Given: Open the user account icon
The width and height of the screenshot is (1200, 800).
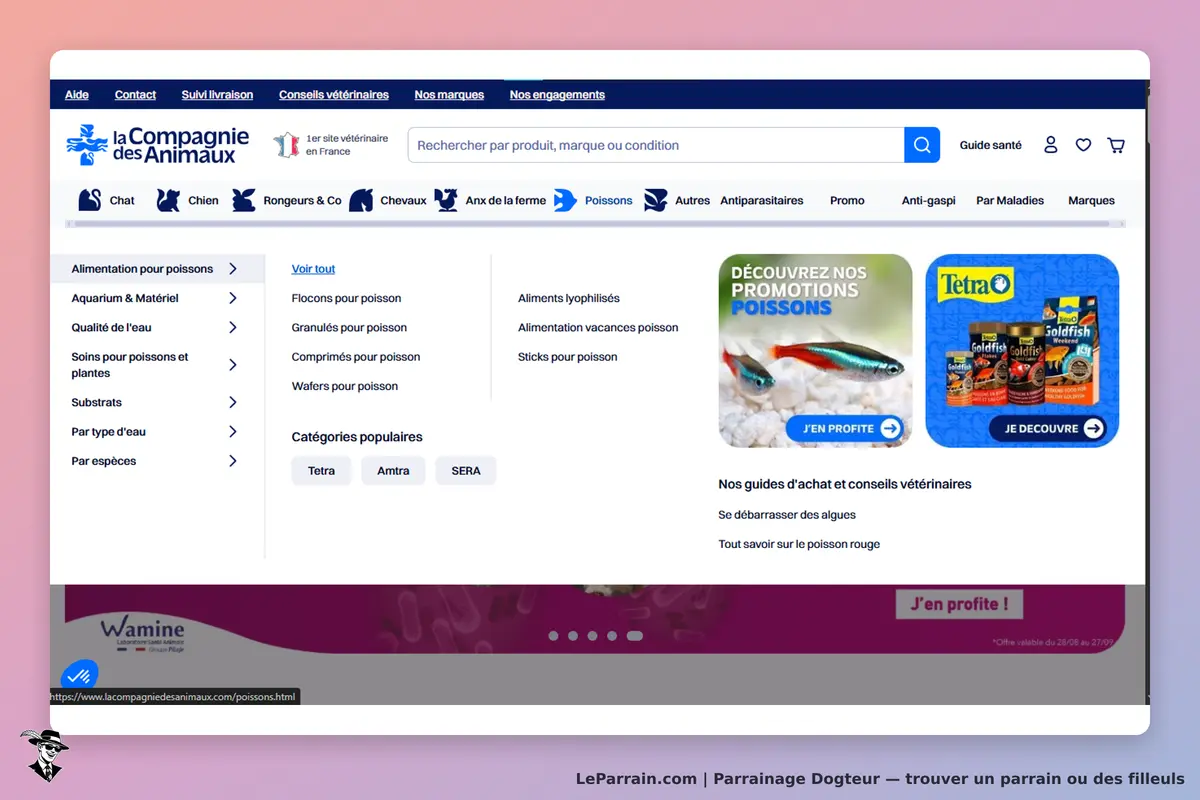Looking at the screenshot, I should 1050,145.
